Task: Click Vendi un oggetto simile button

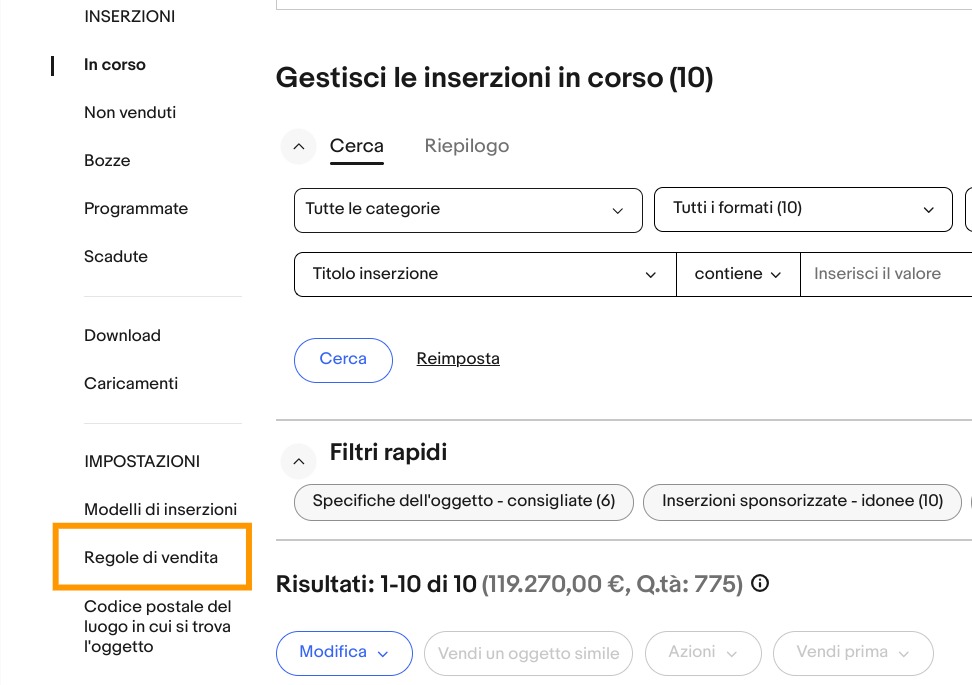Action: (x=528, y=653)
